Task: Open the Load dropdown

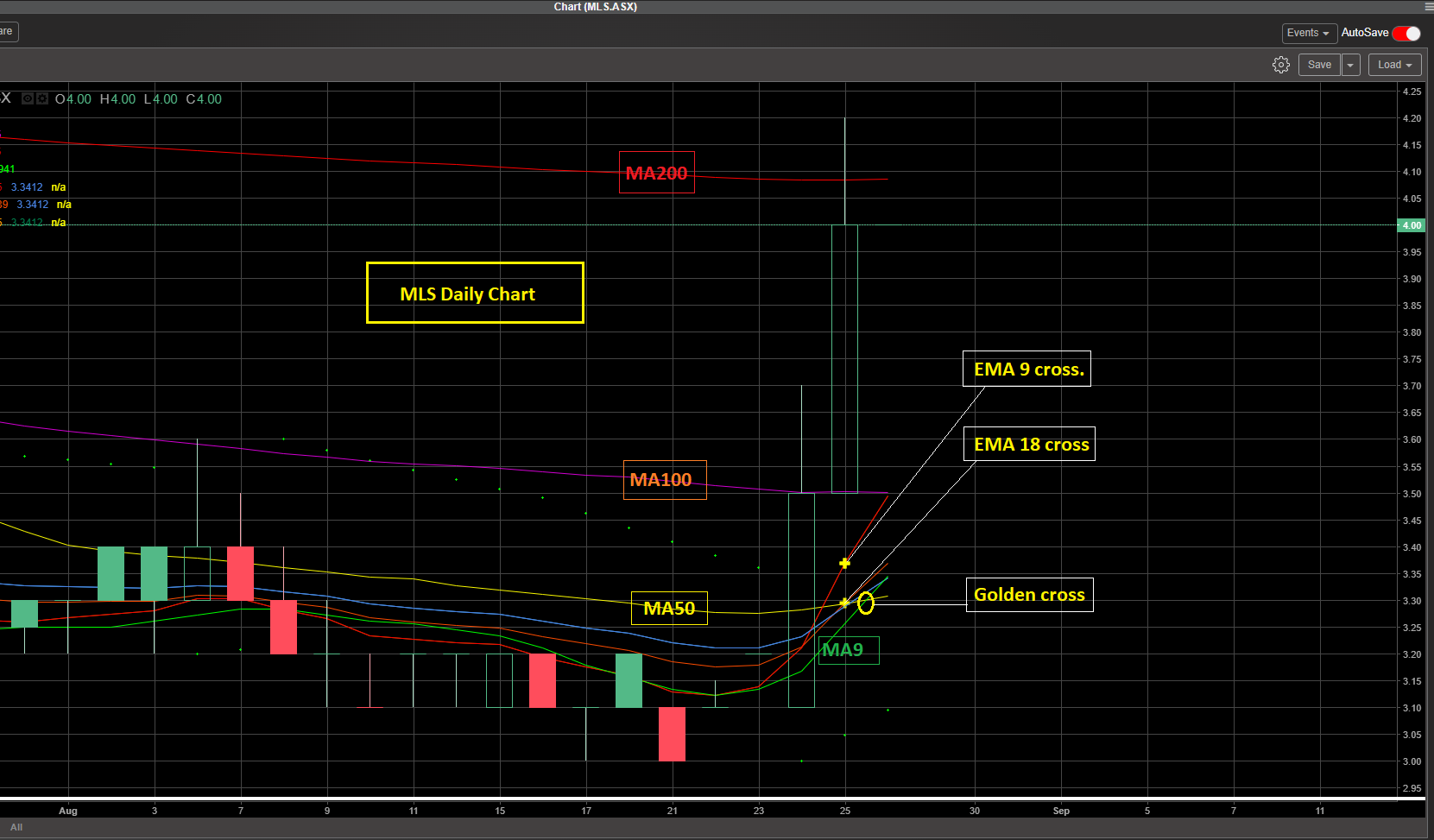Action: [x=1394, y=65]
